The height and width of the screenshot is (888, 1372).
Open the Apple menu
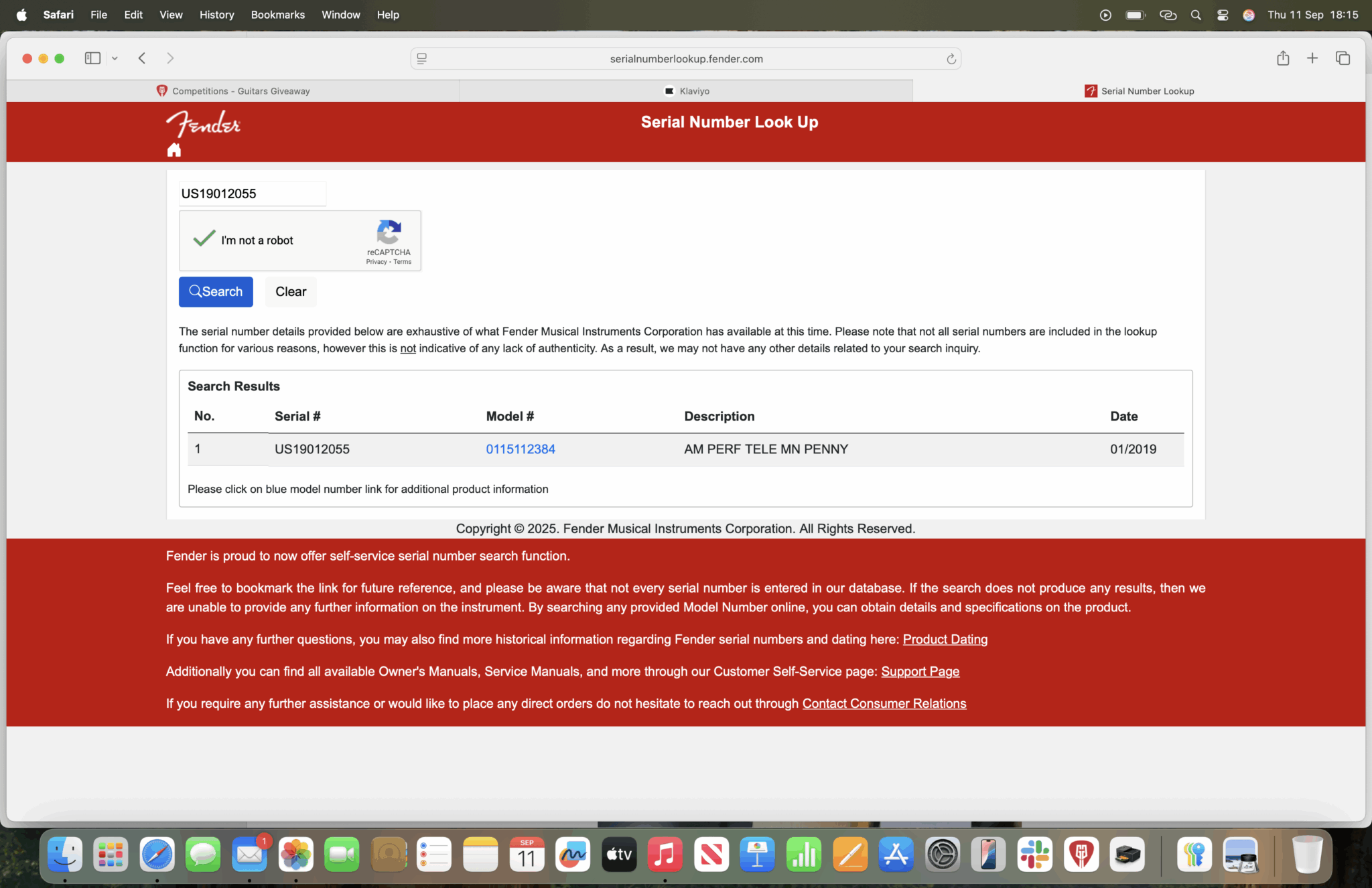[x=21, y=15]
